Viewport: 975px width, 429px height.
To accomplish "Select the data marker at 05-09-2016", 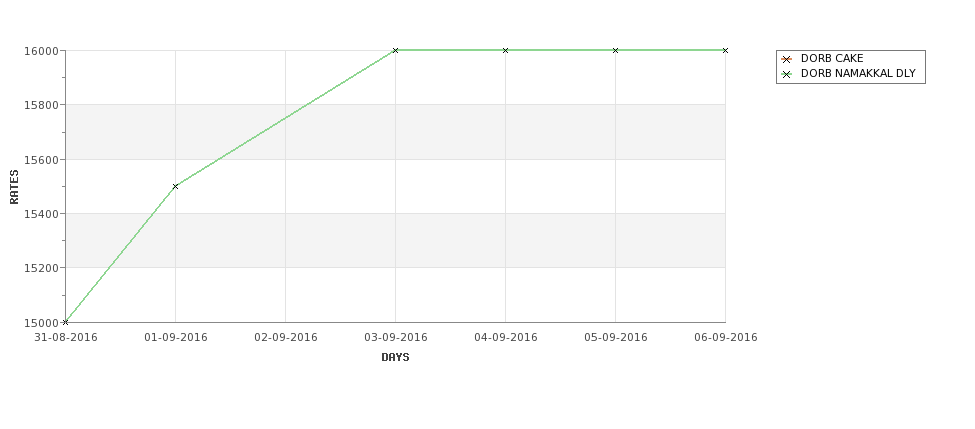I will 616,50.
